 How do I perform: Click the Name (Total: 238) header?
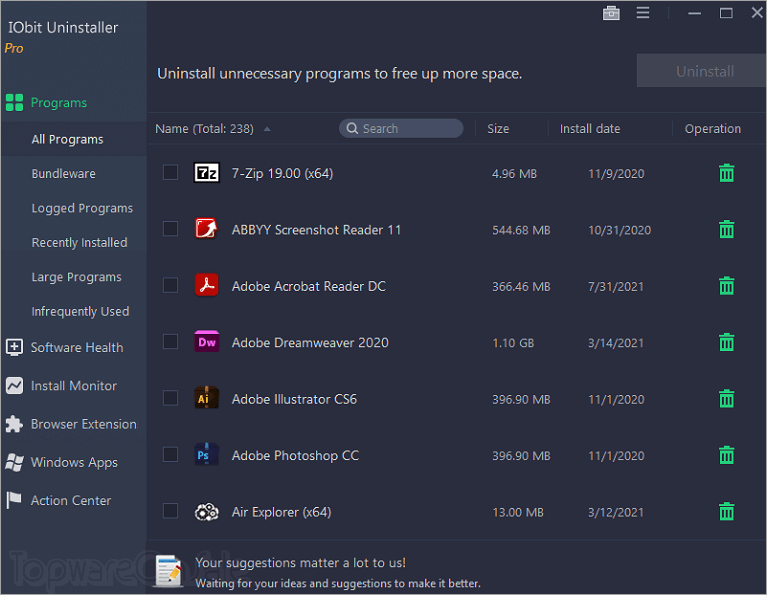(204, 129)
